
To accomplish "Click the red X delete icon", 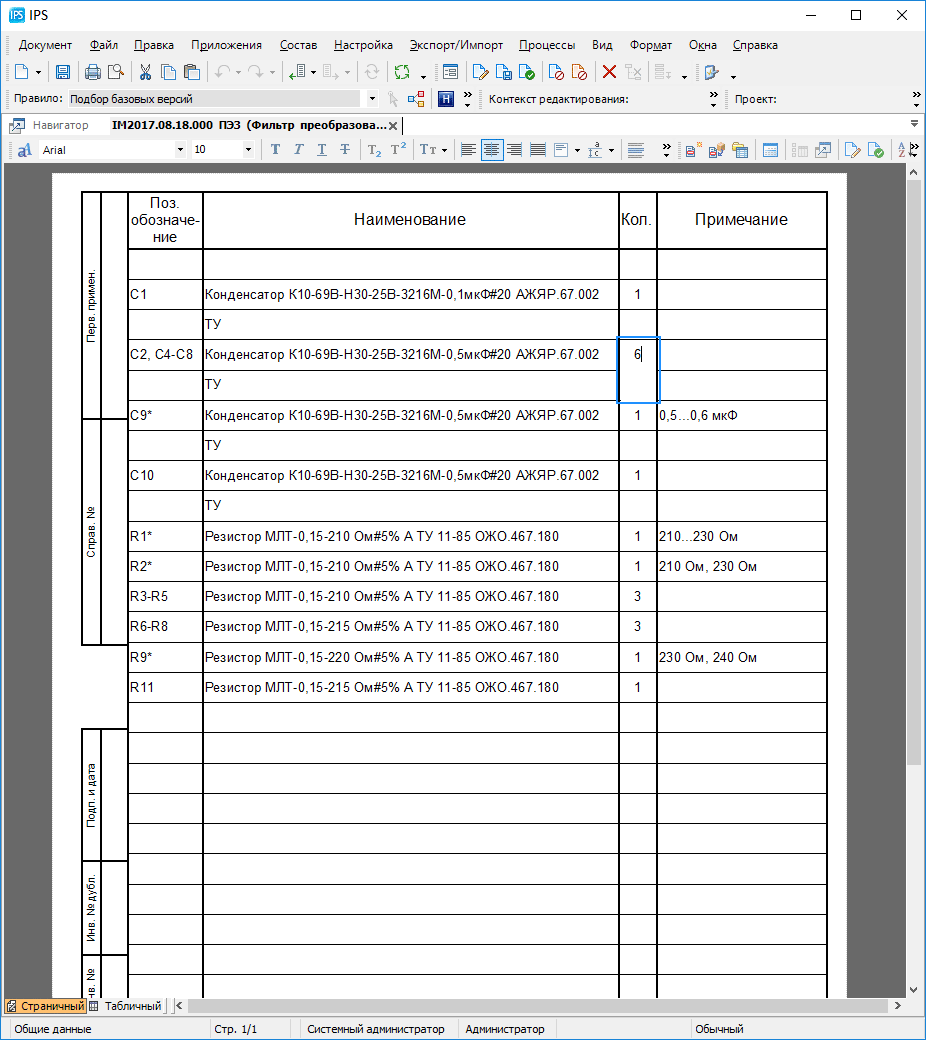I will click(x=608, y=72).
